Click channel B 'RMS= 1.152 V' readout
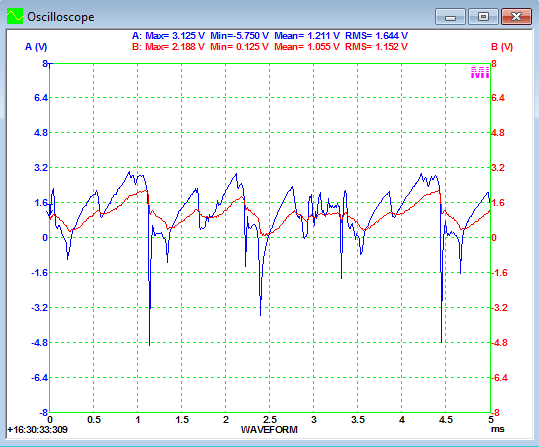539x447 pixels. (x=376, y=47)
